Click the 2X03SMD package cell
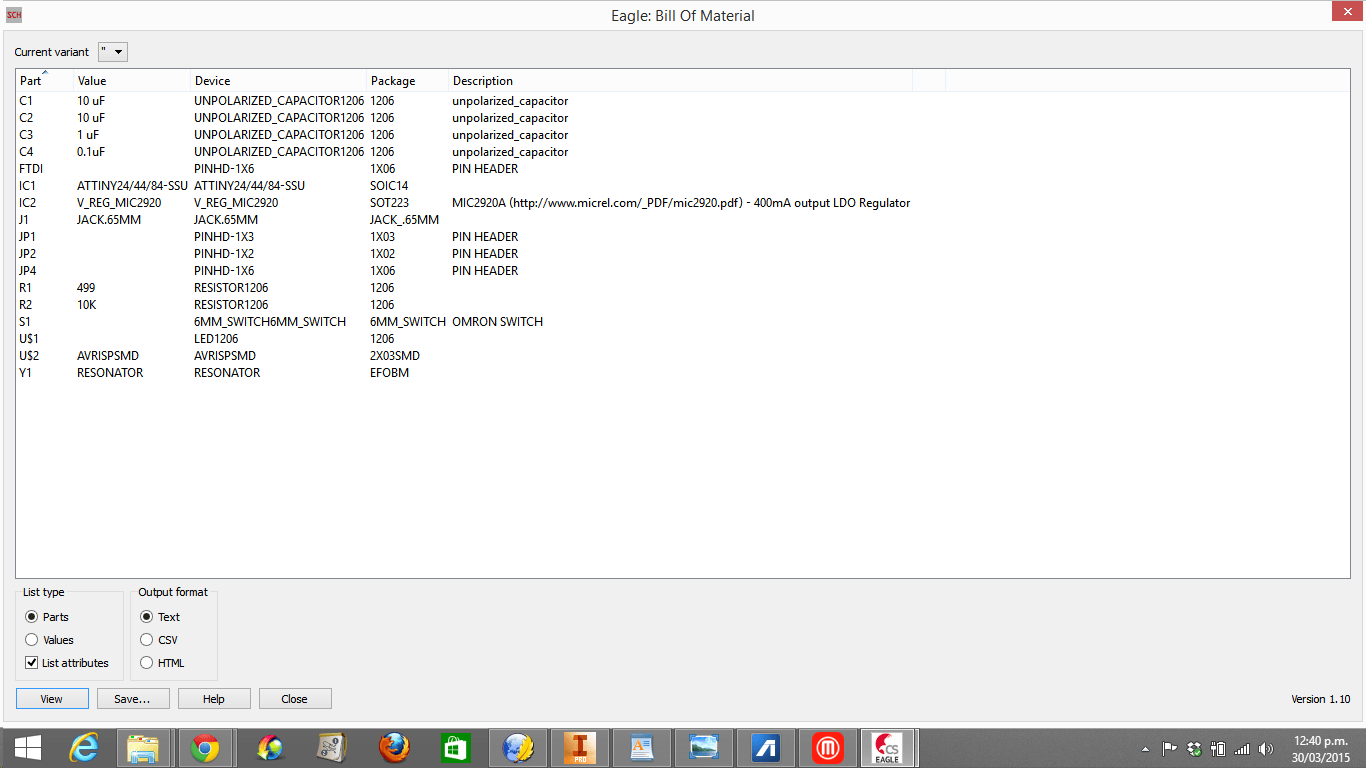The image size is (1366, 768). [395, 356]
